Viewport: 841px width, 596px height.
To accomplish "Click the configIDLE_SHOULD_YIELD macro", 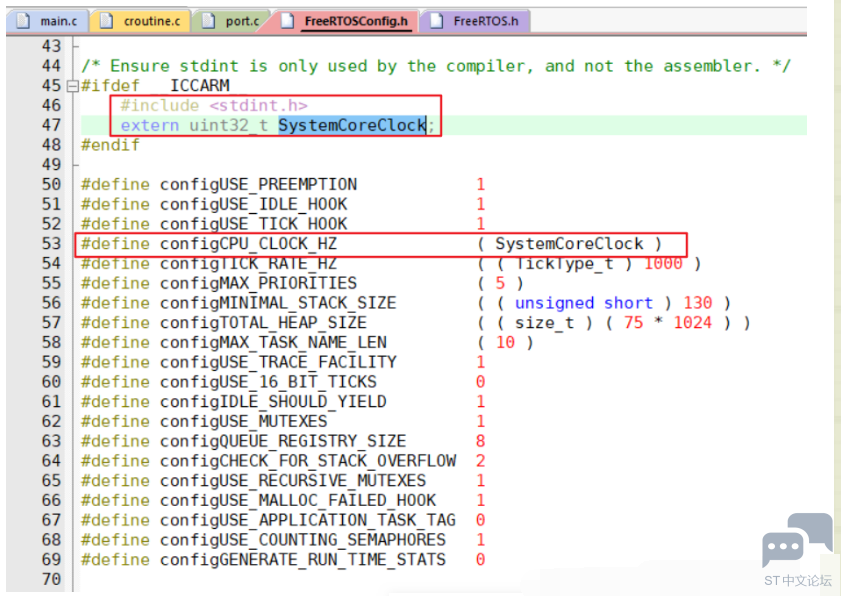I will coord(273,402).
